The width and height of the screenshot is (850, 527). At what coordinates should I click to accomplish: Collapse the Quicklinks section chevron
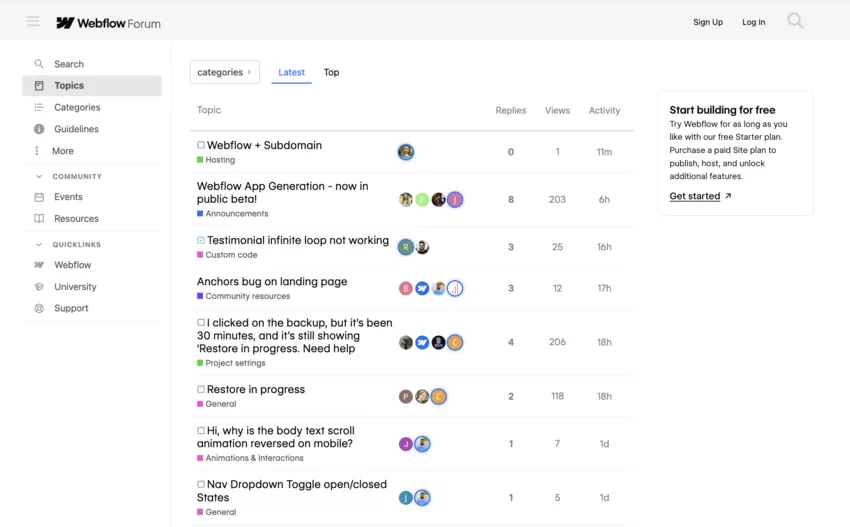tap(38, 245)
